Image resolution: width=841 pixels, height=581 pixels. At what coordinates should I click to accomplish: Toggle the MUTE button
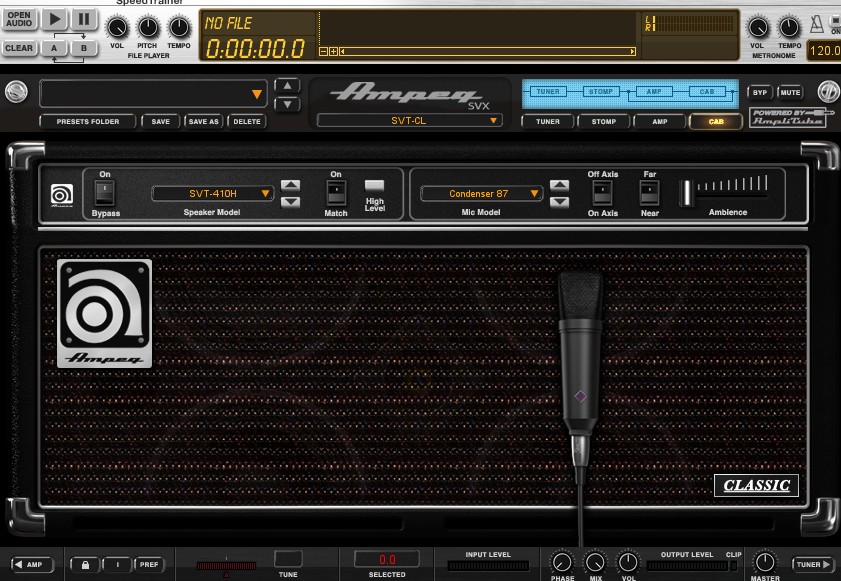click(x=790, y=92)
